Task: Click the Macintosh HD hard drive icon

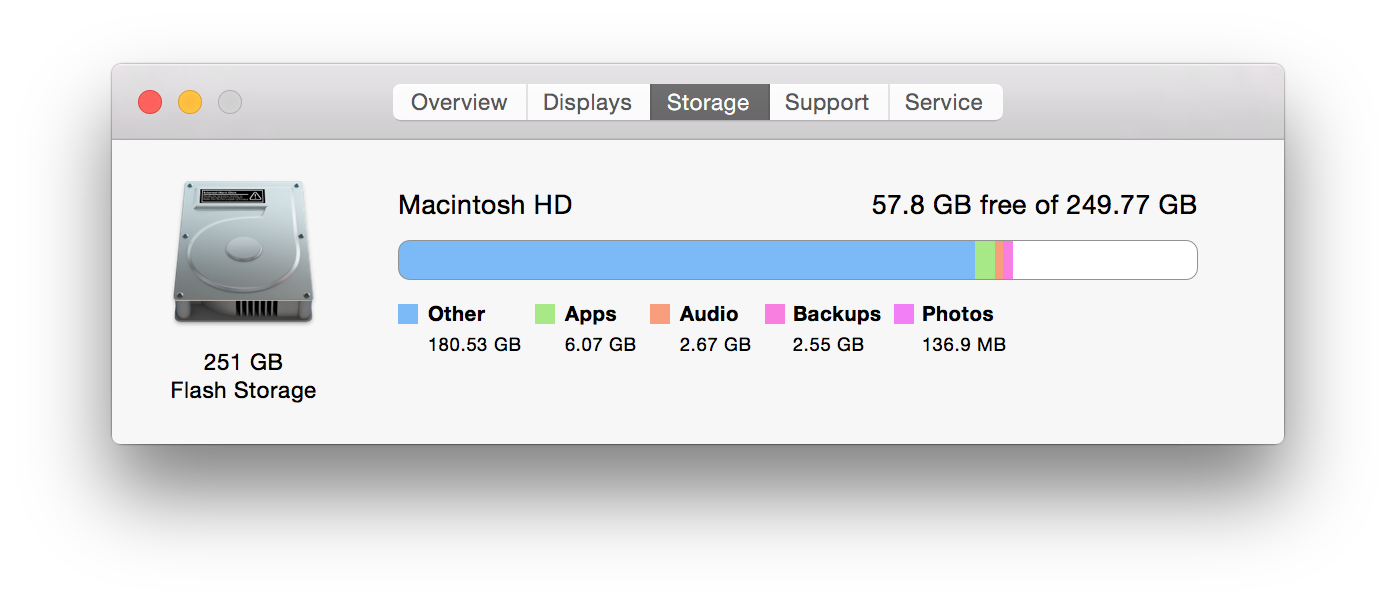Action: [243, 252]
